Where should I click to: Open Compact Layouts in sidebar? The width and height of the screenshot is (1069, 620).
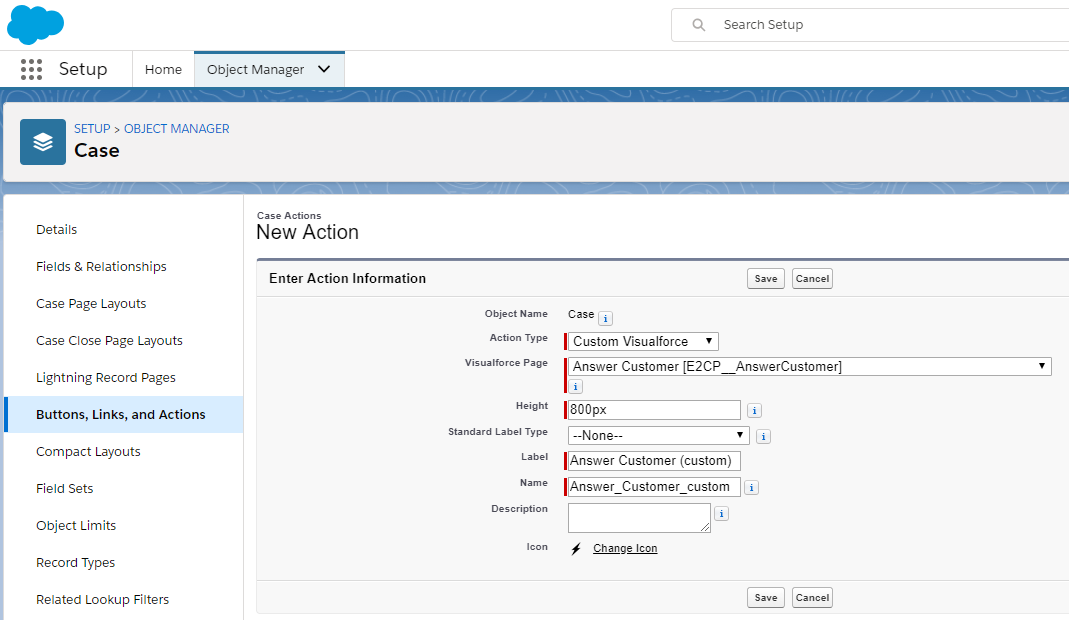pos(89,452)
